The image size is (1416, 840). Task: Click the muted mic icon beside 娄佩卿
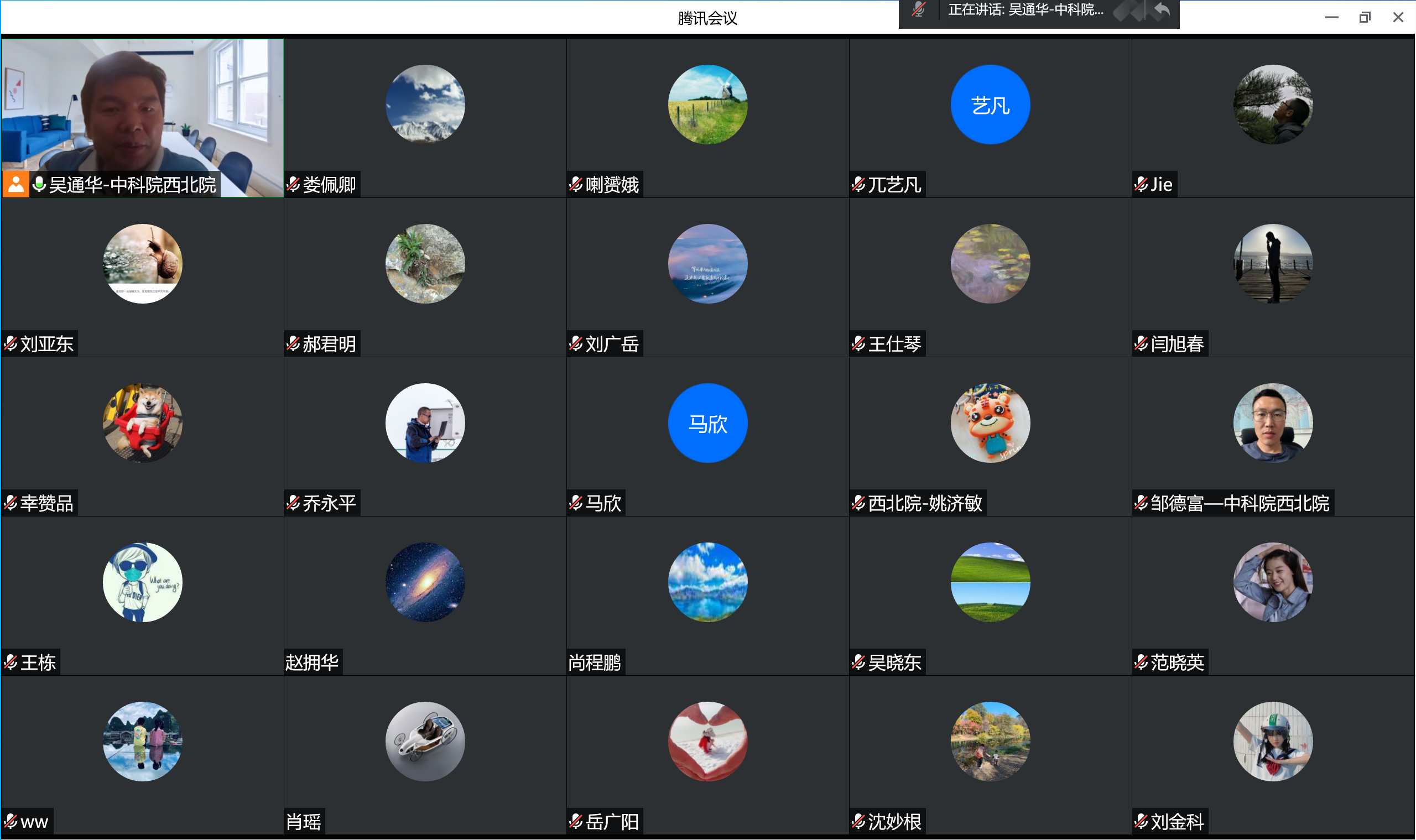click(293, 185)
